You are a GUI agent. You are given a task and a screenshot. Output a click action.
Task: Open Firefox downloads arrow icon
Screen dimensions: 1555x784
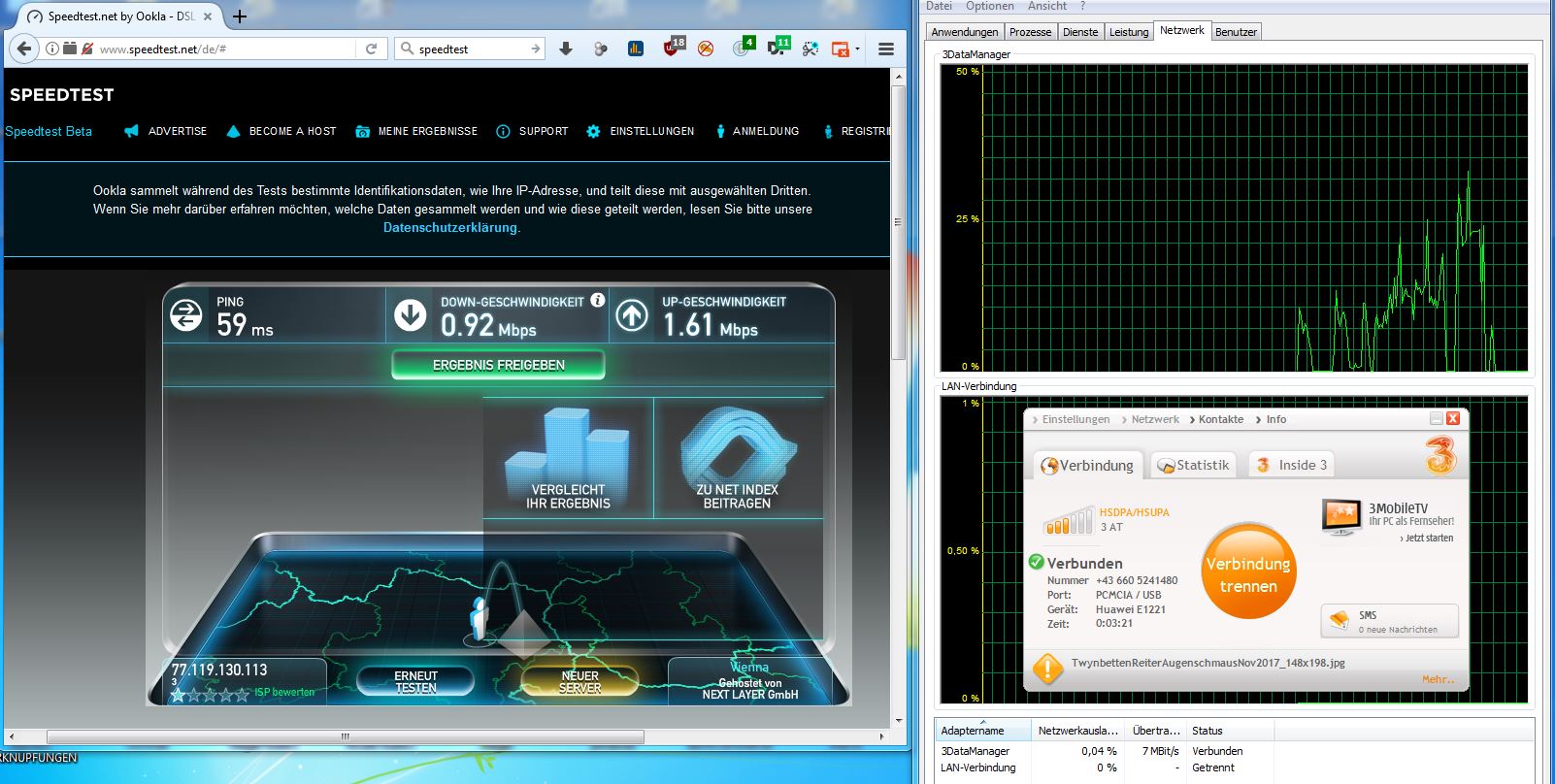pos(566,49)
